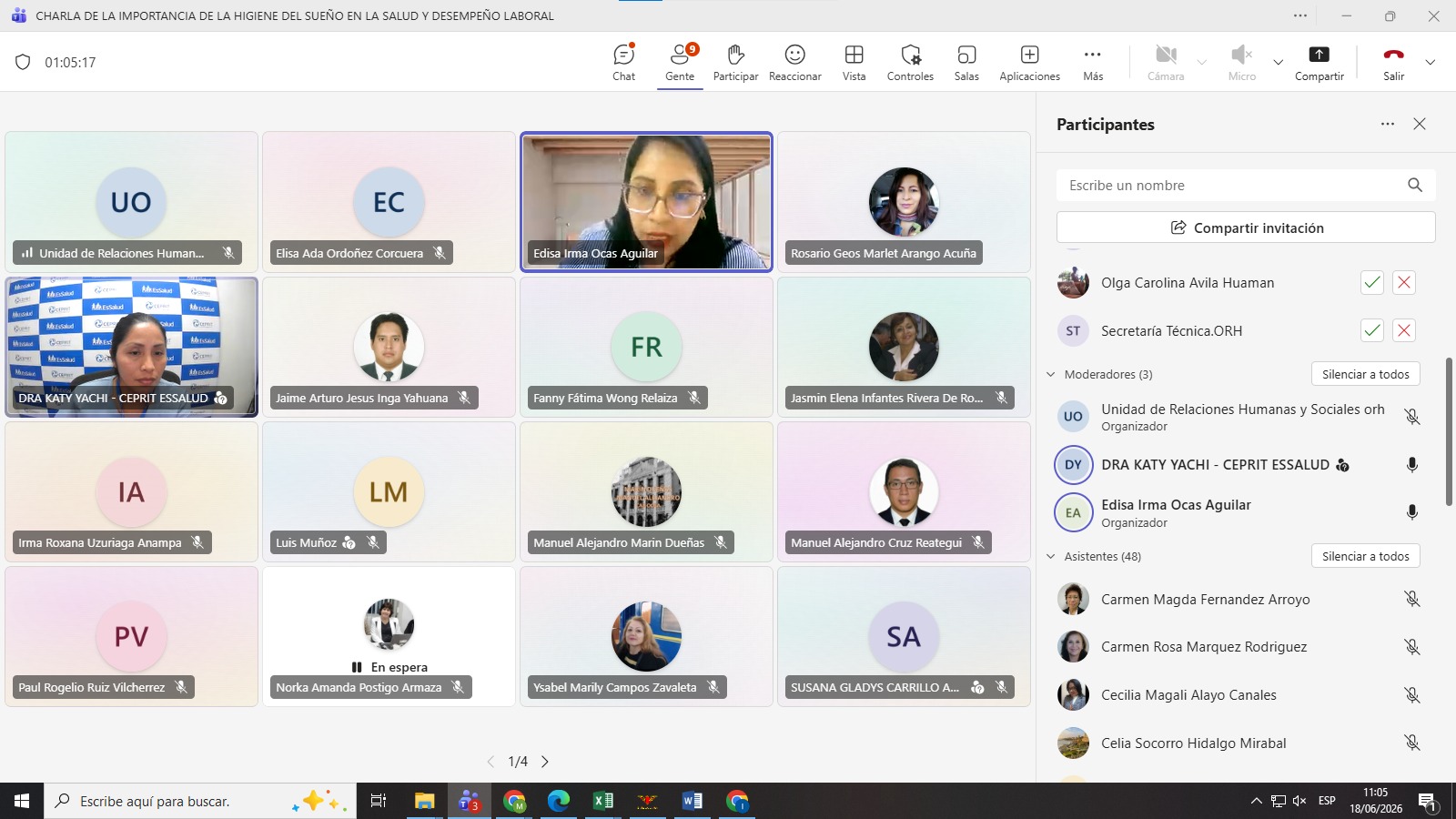Screen dimensions: 1456x819
Task: Click Silenciar a todos for Asistentes
Action: (x=1365, y=556)
